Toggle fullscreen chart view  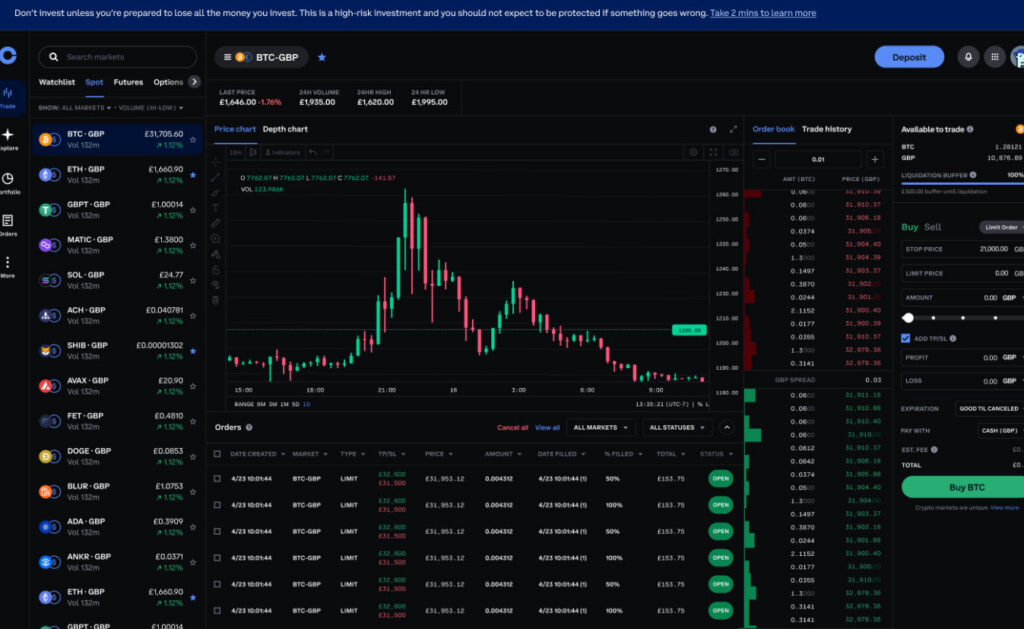coord(713,152)
